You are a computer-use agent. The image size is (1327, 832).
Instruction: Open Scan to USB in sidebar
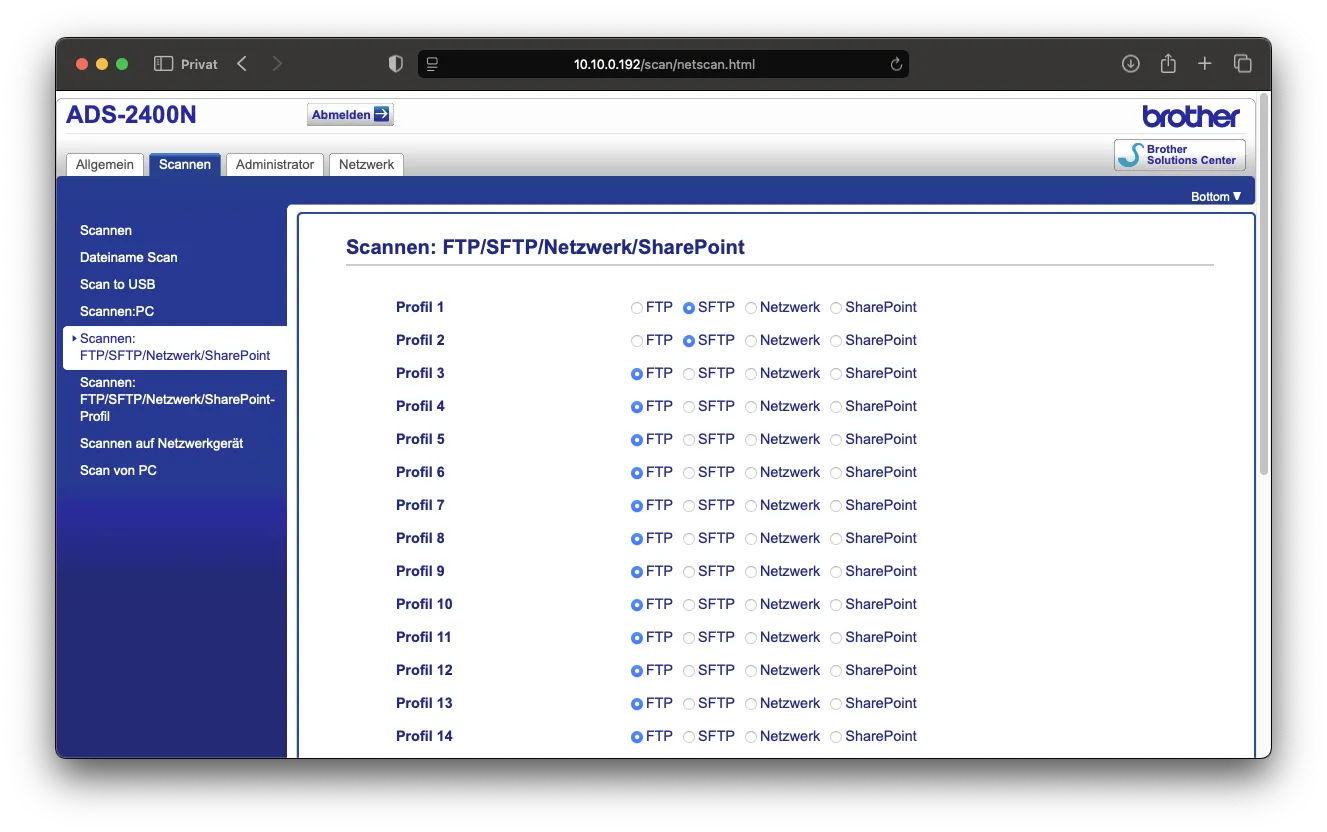click(118, 284)
